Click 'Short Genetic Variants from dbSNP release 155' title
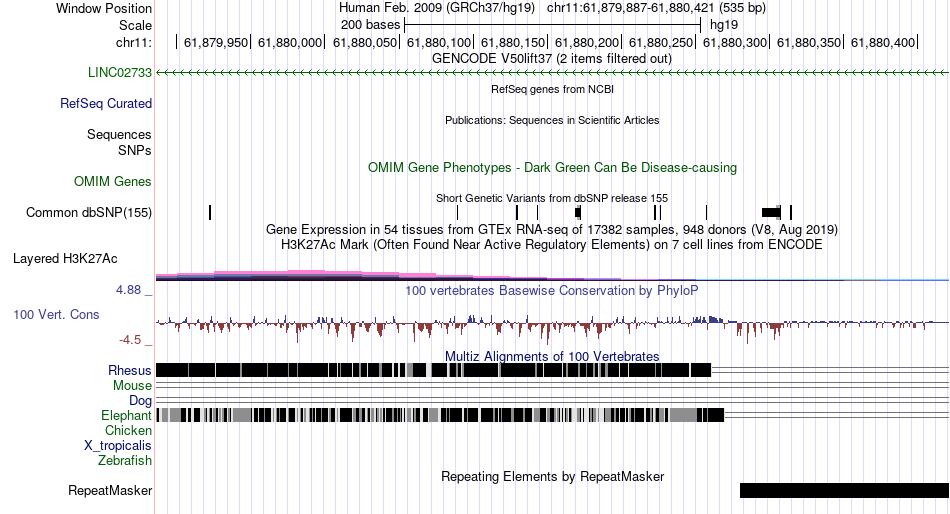 tap(552, 198)
